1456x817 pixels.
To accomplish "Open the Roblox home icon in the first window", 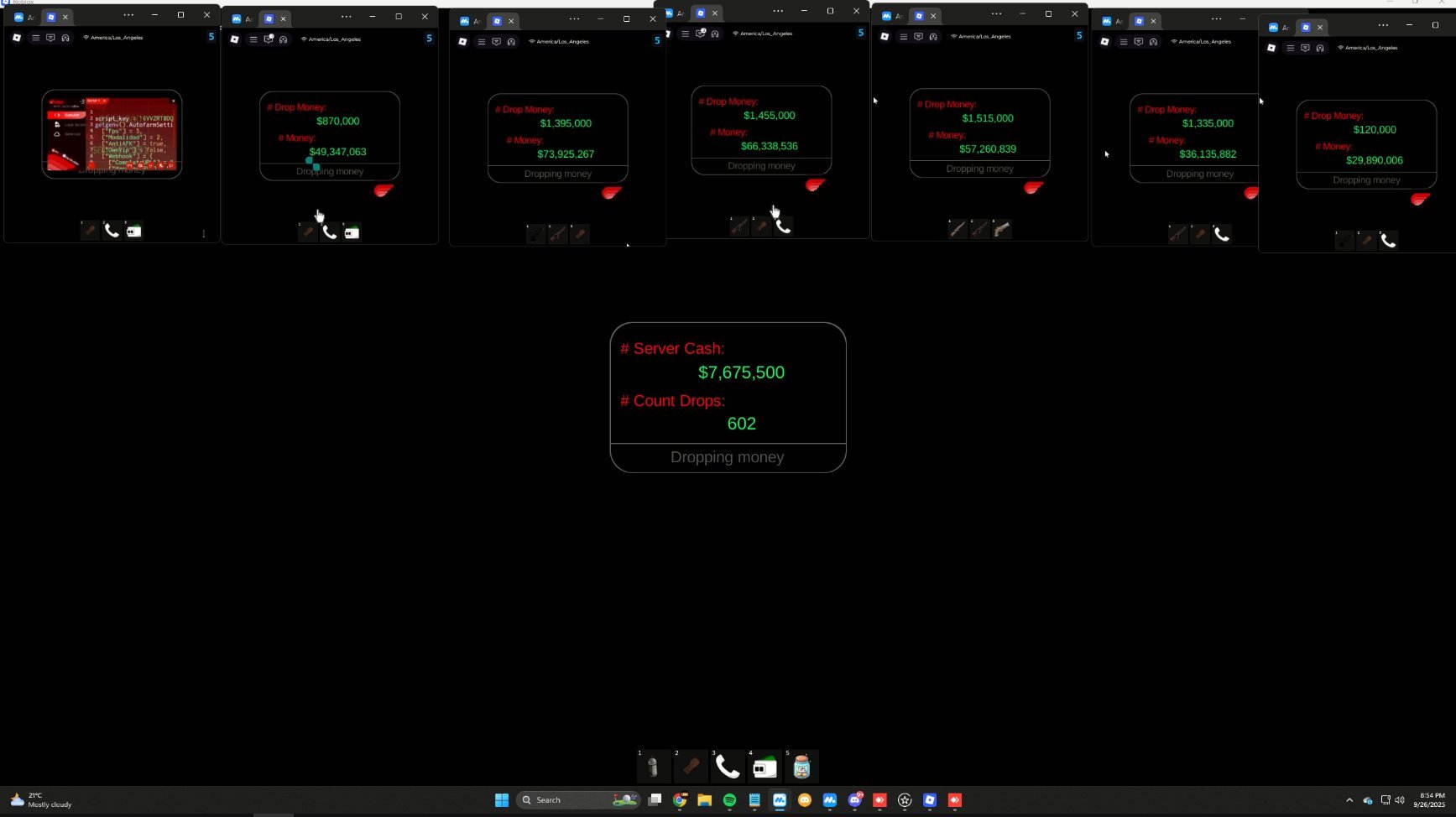I will 17,37.
